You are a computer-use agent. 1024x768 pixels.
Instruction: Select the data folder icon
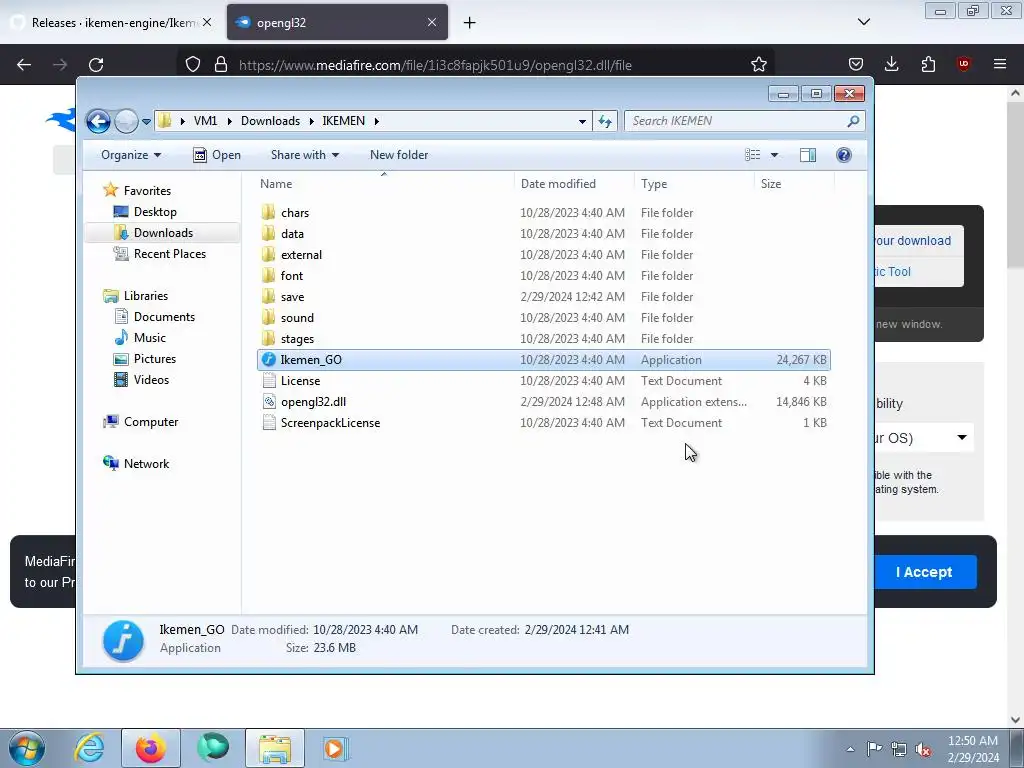pyautogui.click(x=268, y=233)
